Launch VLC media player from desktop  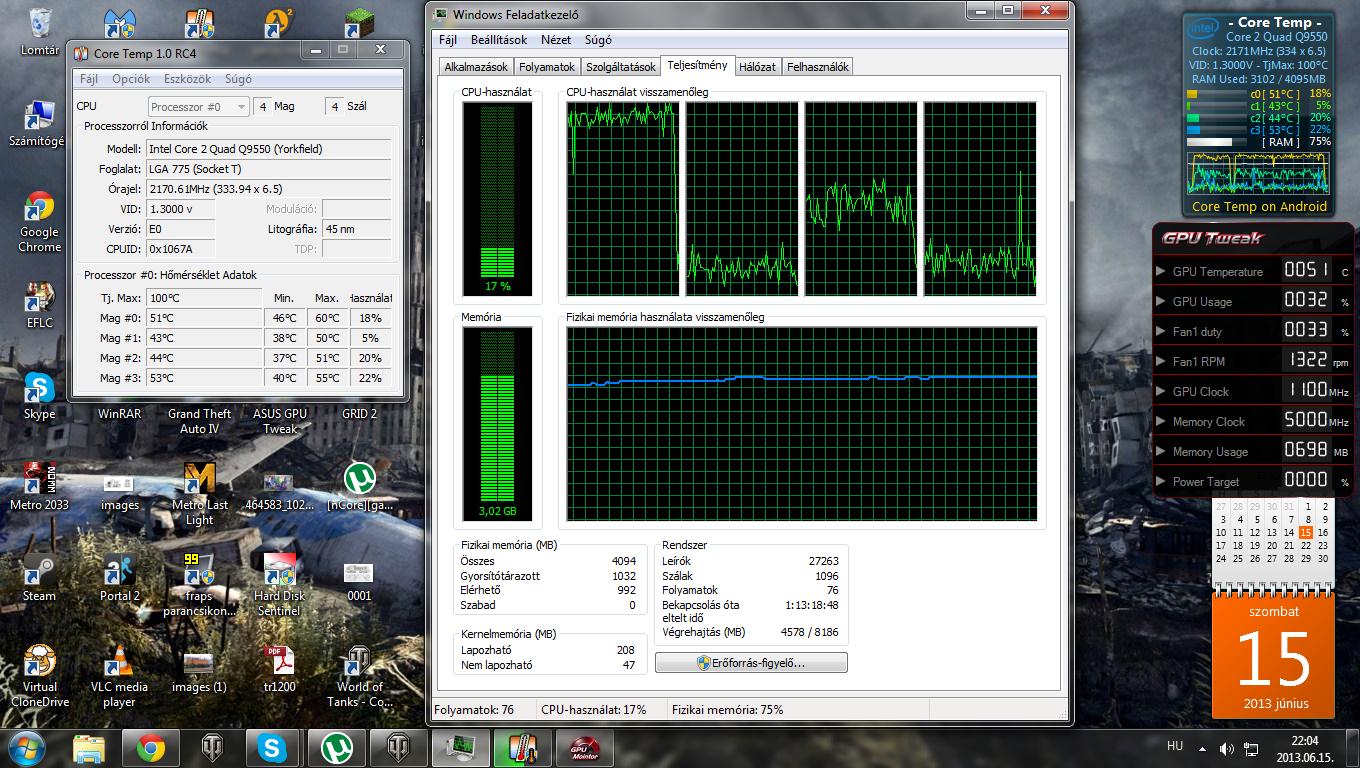click(x=119, y=677)
